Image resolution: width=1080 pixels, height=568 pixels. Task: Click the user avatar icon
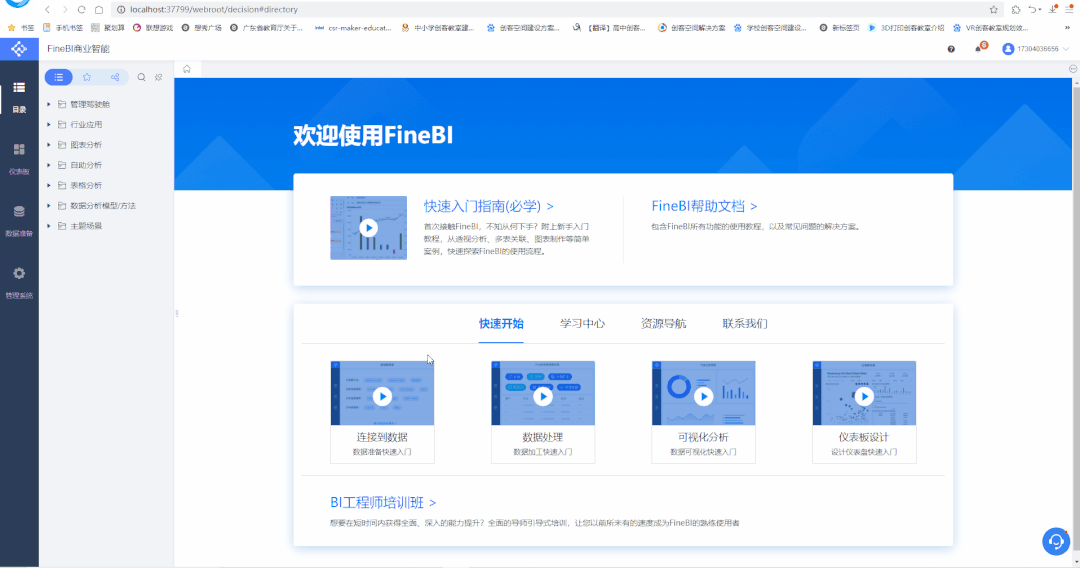[x=1008, y=49]
